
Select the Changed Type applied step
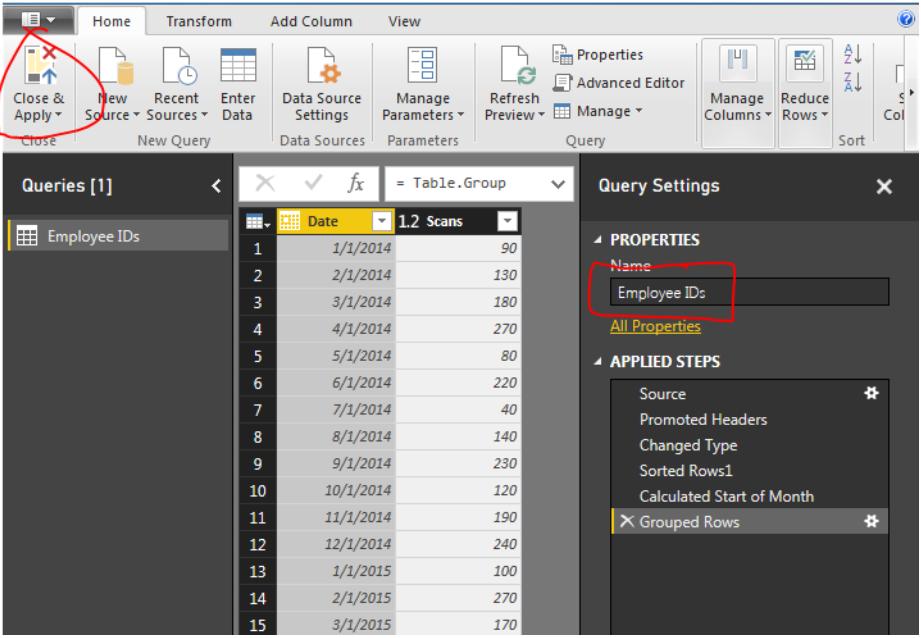coord(687,445)
